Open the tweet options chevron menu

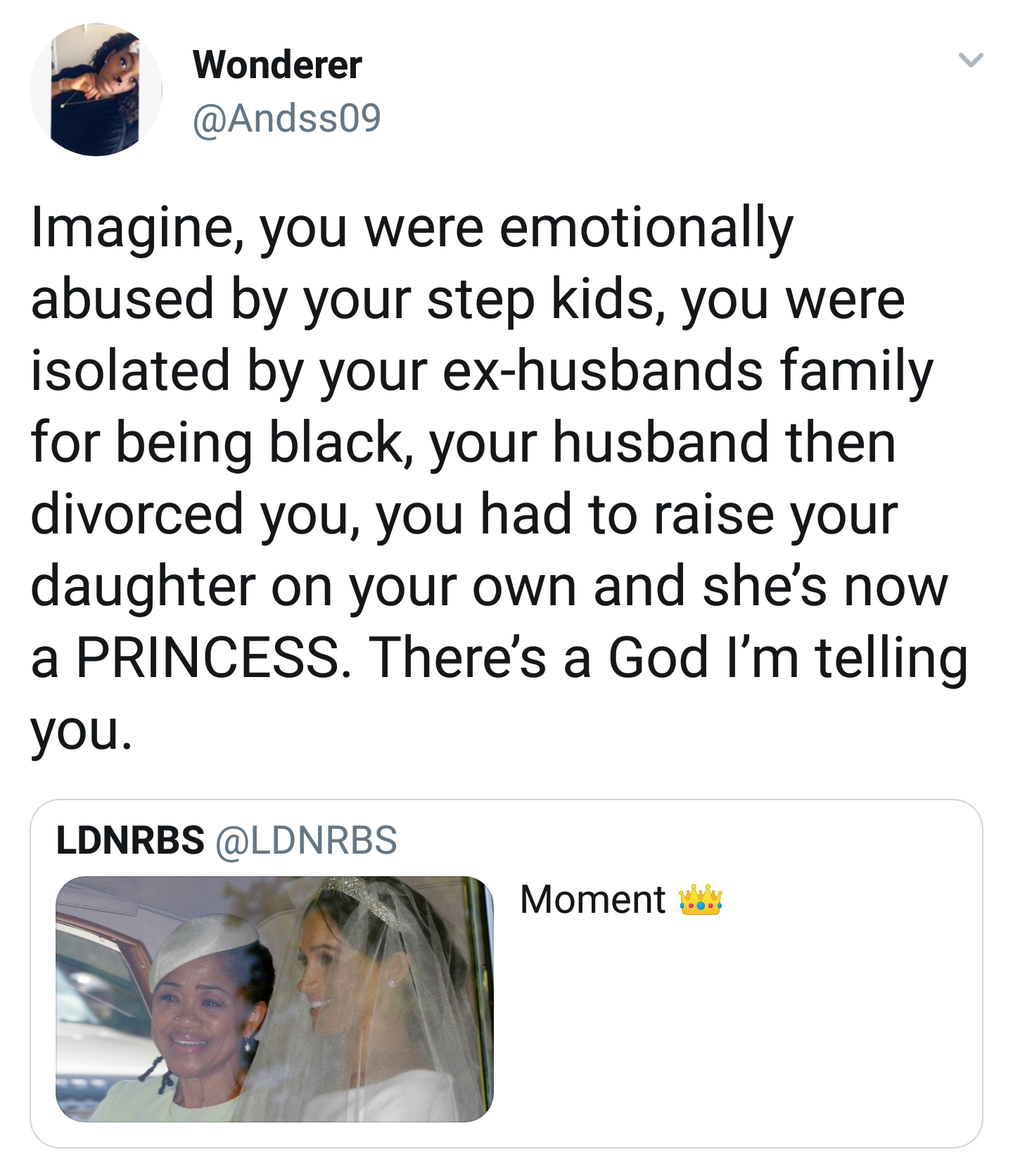(971, 61)
